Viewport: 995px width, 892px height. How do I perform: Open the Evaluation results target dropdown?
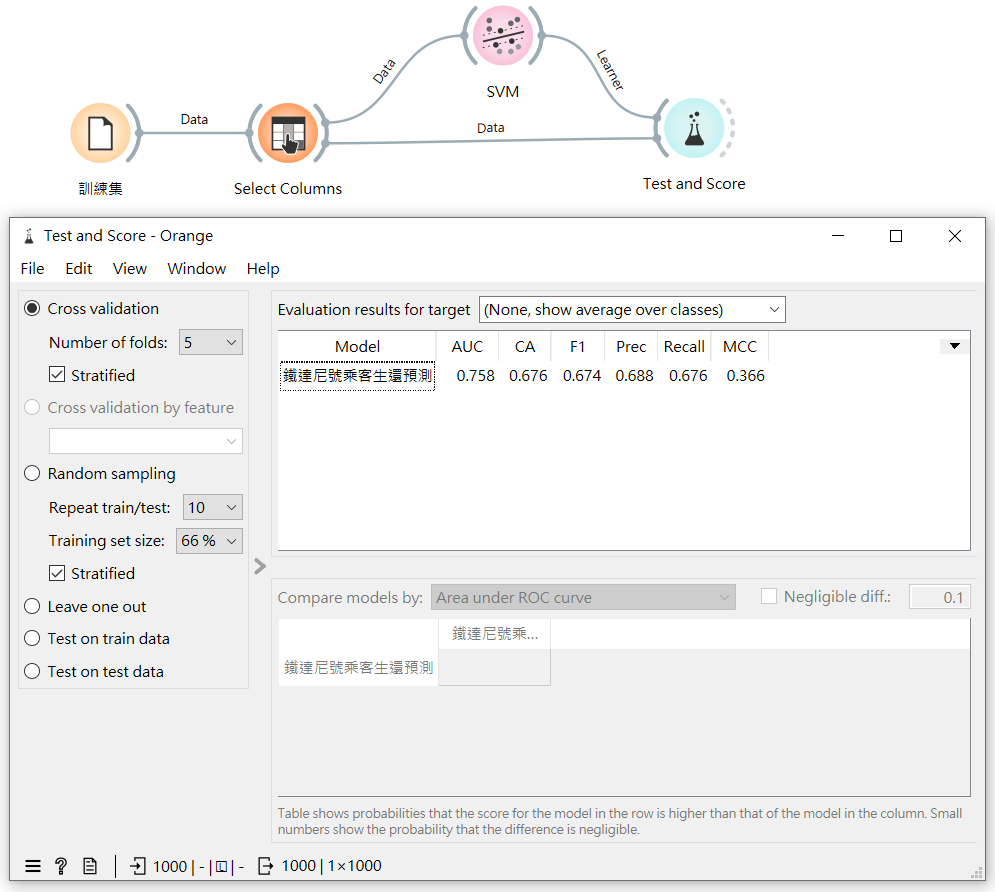coord(632,310)
